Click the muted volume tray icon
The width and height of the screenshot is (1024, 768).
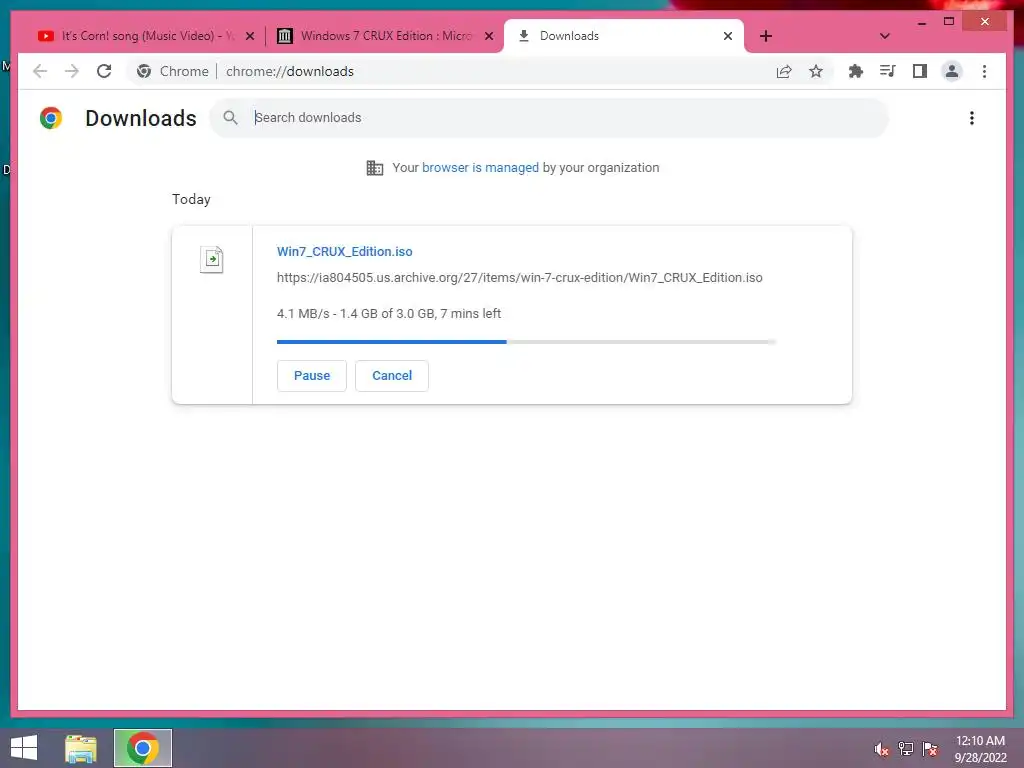click(882, 749)
